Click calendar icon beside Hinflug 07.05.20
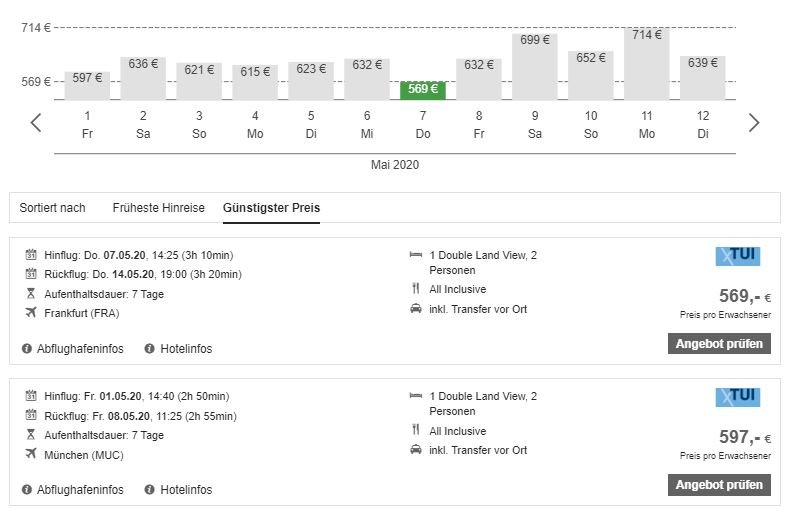Viewport: 793px width, 512px height. 31,254
